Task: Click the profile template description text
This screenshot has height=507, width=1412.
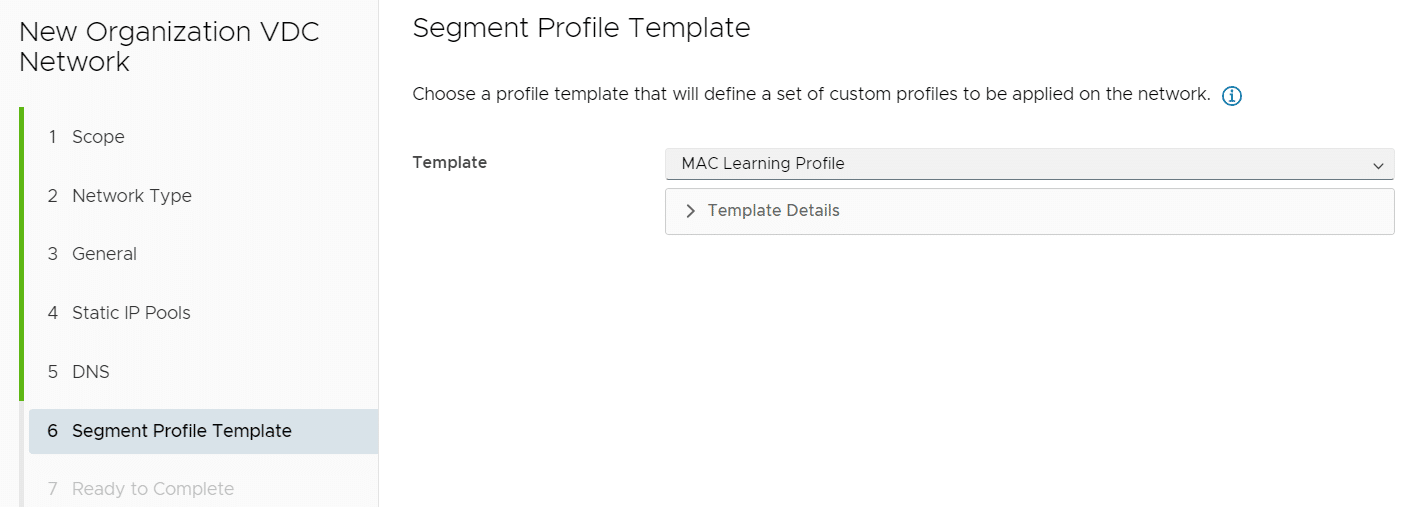Action: pos(811,95)
